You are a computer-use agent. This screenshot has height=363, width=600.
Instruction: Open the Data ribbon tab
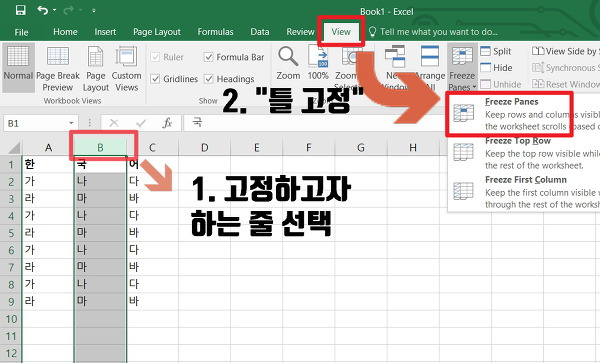[260, 32]
